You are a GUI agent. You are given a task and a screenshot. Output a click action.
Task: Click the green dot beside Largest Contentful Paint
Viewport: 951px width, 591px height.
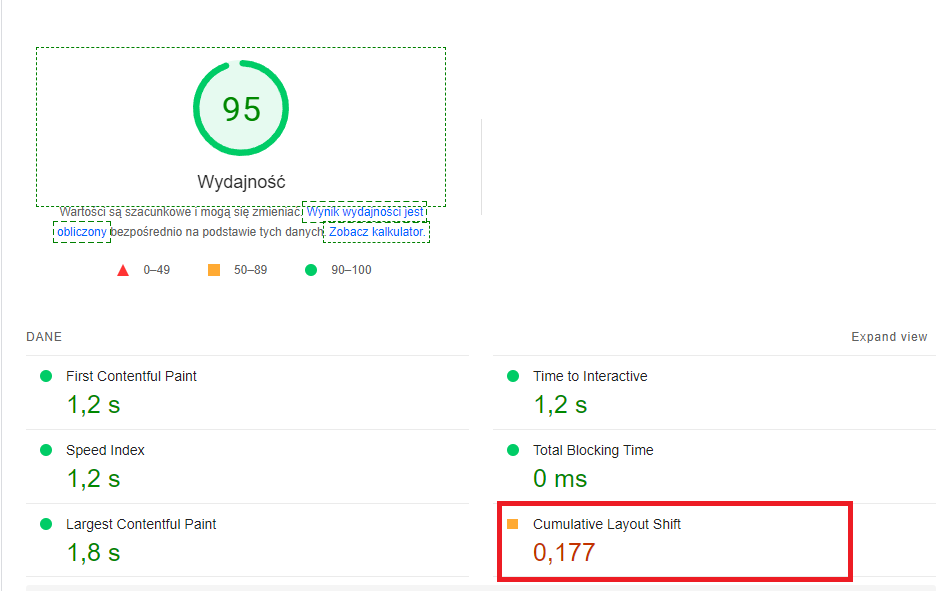tap(45, 524)
